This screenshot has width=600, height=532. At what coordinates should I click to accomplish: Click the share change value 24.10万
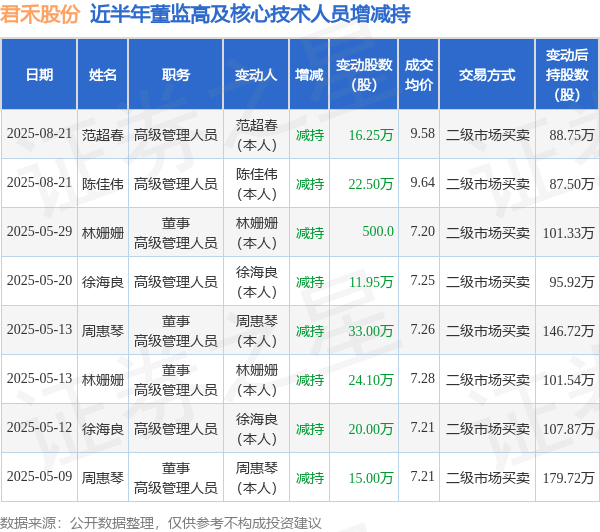371,380
